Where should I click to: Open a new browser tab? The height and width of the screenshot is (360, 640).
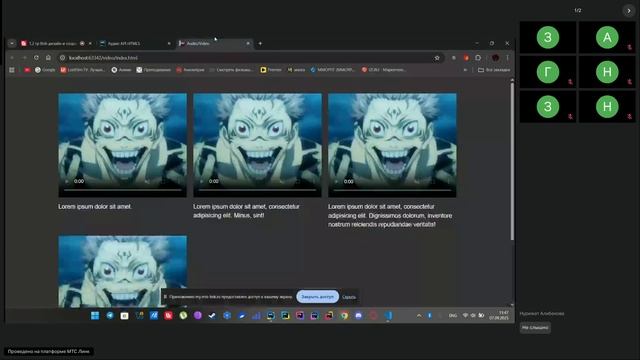[x=260, y=43]
